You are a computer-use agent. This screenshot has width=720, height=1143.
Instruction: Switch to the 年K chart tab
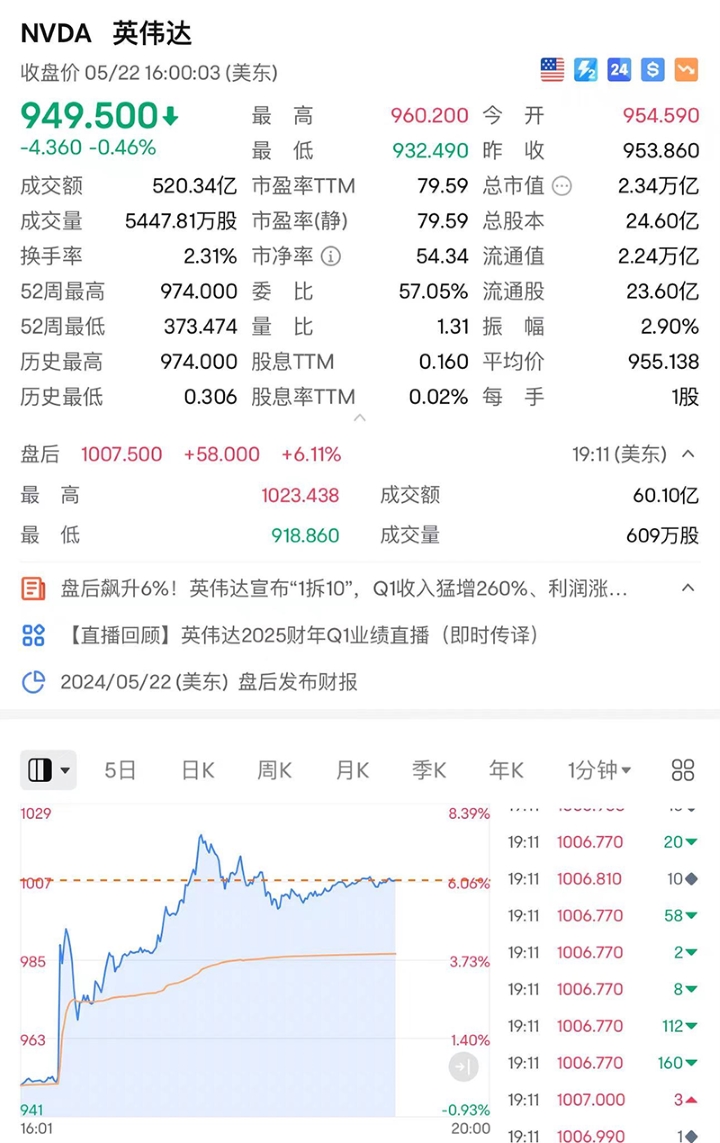tap(506, 770)
